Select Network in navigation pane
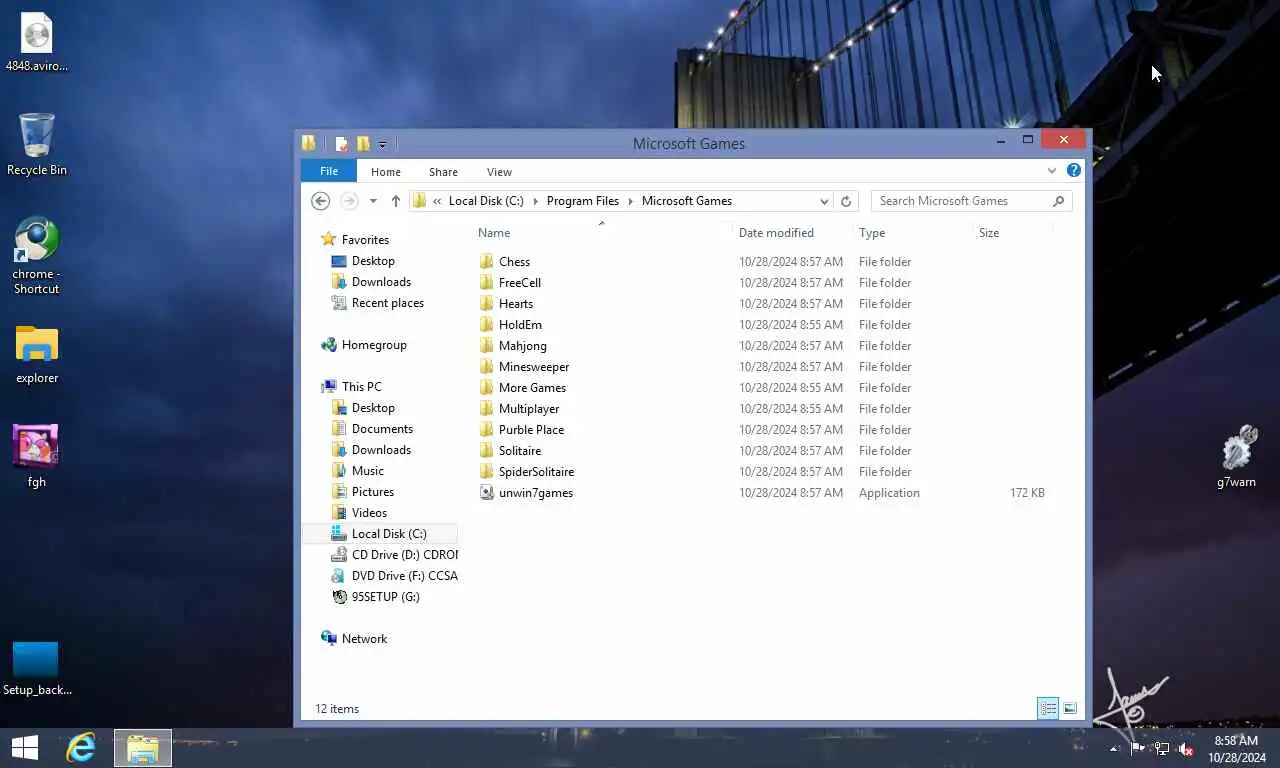 click(364, 639)
